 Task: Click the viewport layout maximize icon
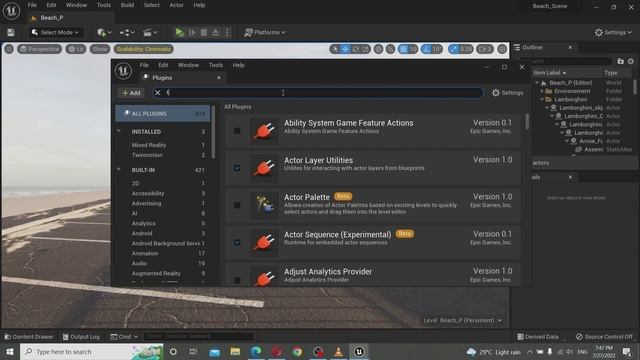[x=502, y=49]
